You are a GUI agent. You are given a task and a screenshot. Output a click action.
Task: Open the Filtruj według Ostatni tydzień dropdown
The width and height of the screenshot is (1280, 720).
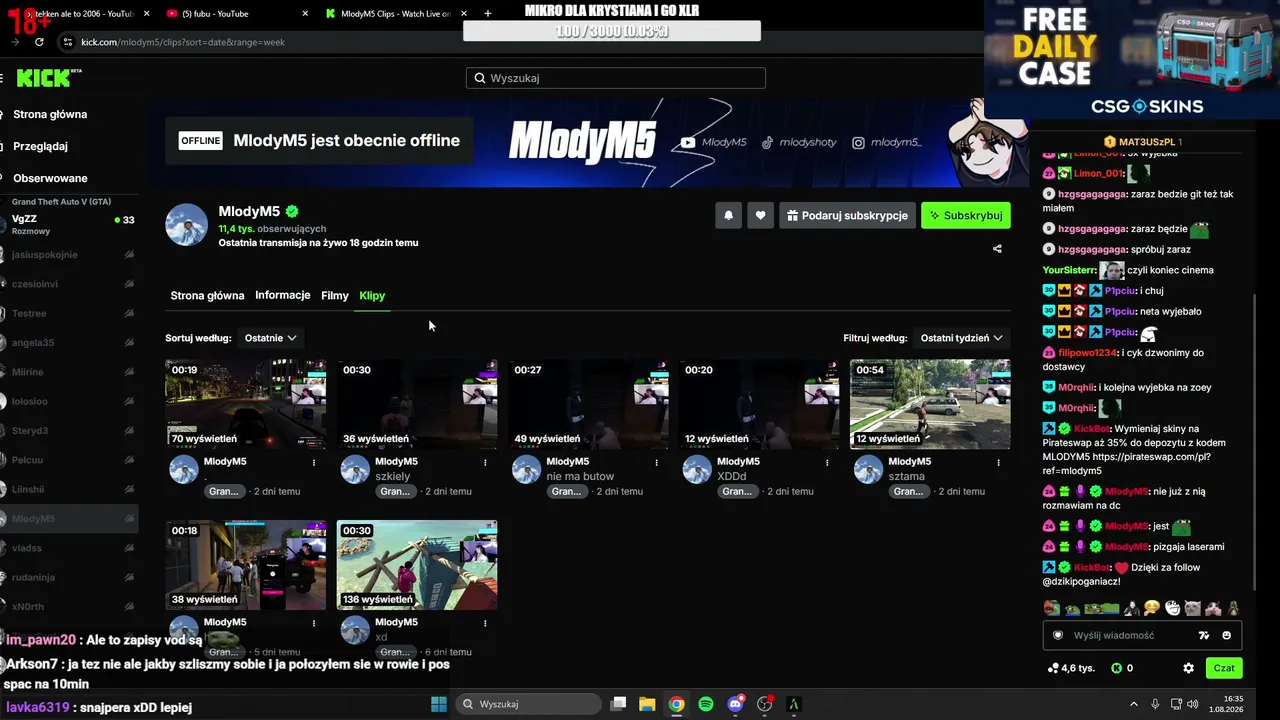coord(961,338)
